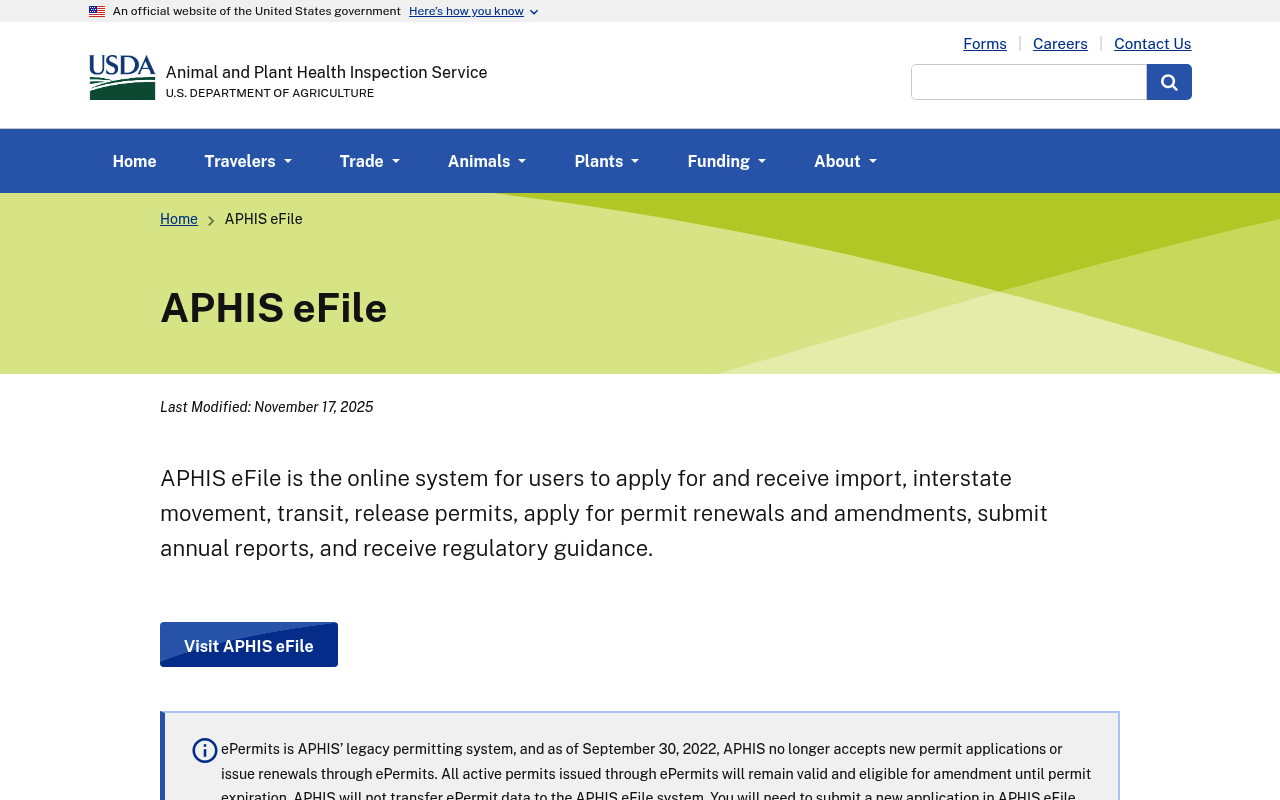Viewport: 1280px width, 800px height.
Task: Click Animal and Plant Health Inspection Service title
Action: pyautogui.click(x=327, y=72)
